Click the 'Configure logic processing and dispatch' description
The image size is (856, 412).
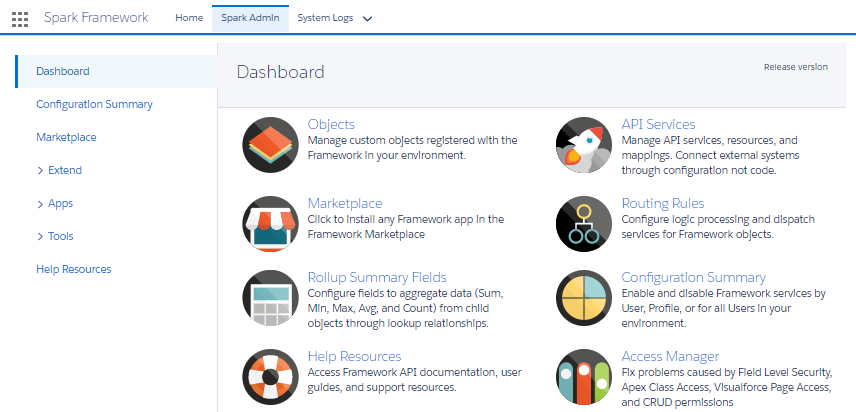tap(718, 226)
